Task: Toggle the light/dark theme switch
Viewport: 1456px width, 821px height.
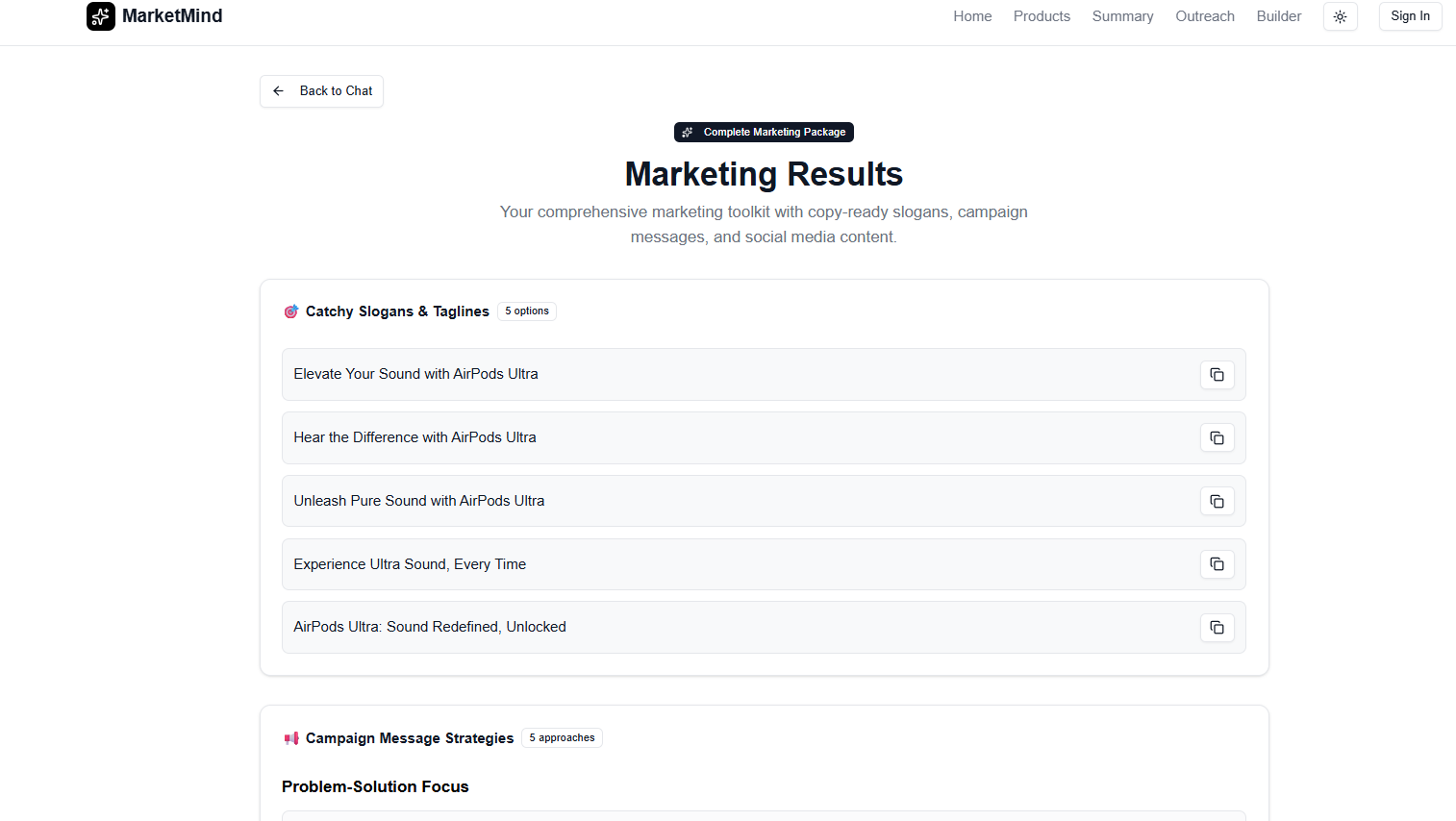Action: [1340, 16]
